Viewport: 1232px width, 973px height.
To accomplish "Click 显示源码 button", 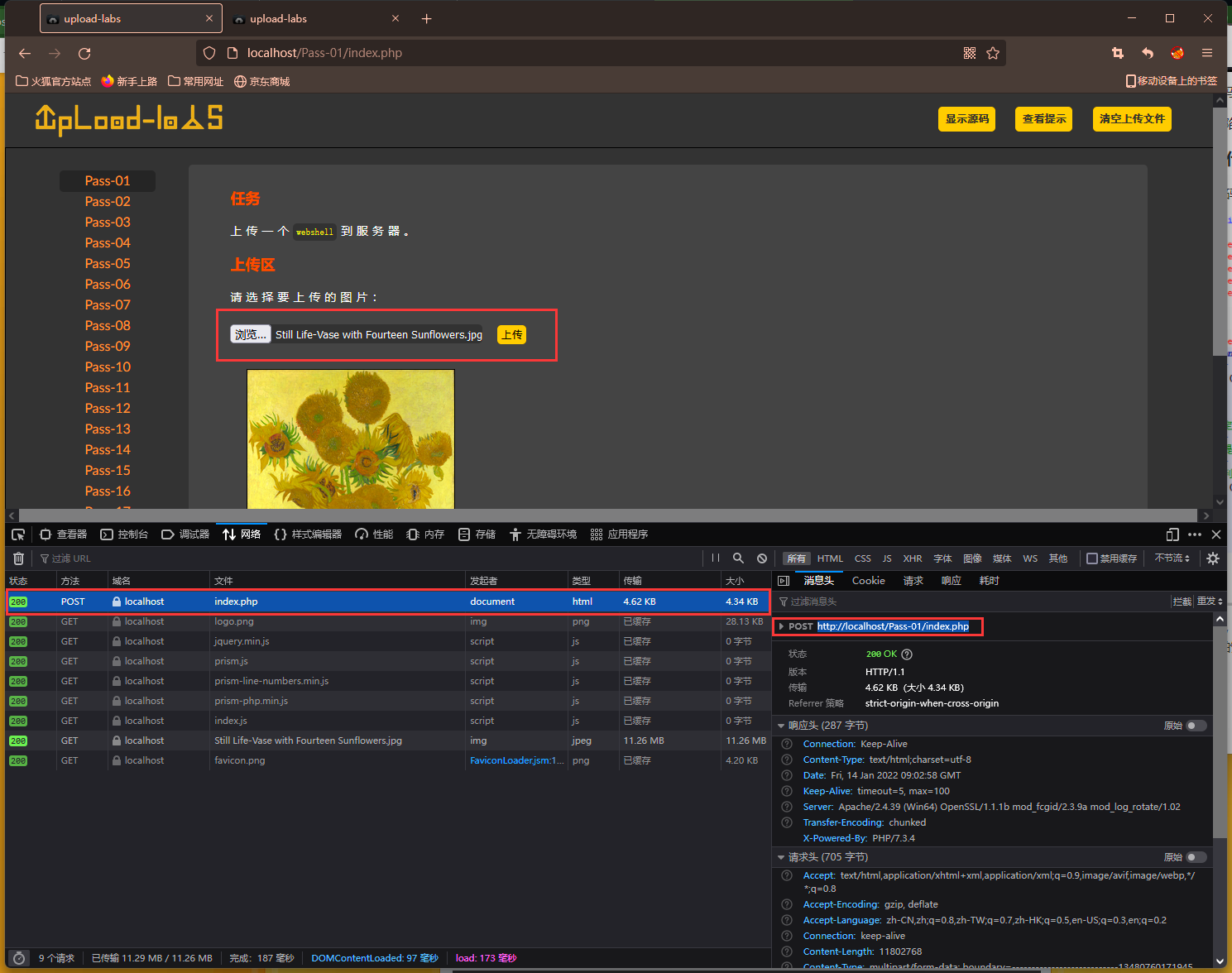I will [967, 119].
